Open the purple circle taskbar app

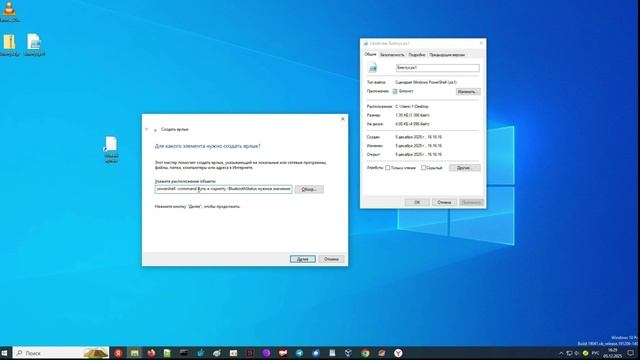click(x=266, y=353)
